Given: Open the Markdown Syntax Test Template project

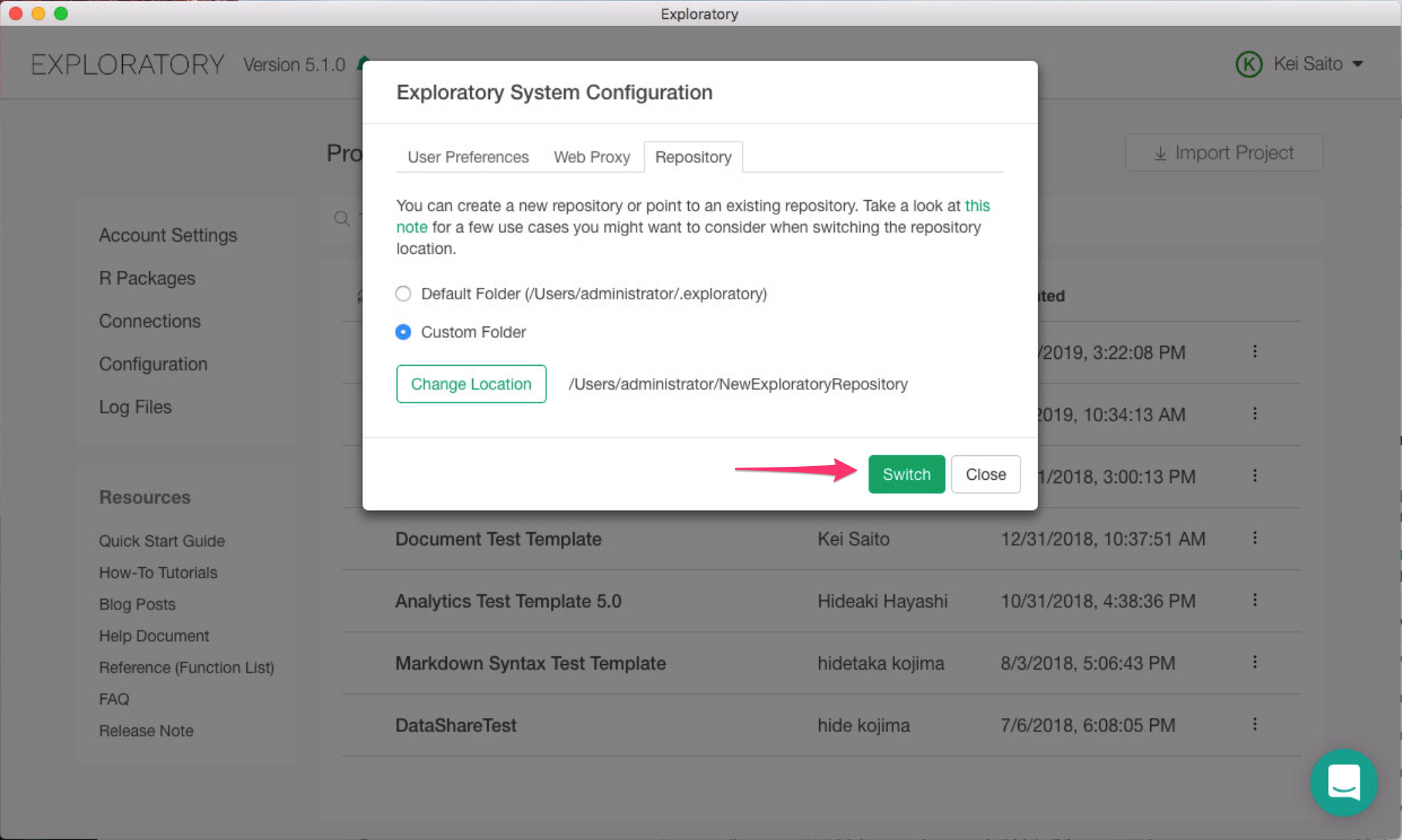Looking at the screenshot, I should click(x=530, y=663).
